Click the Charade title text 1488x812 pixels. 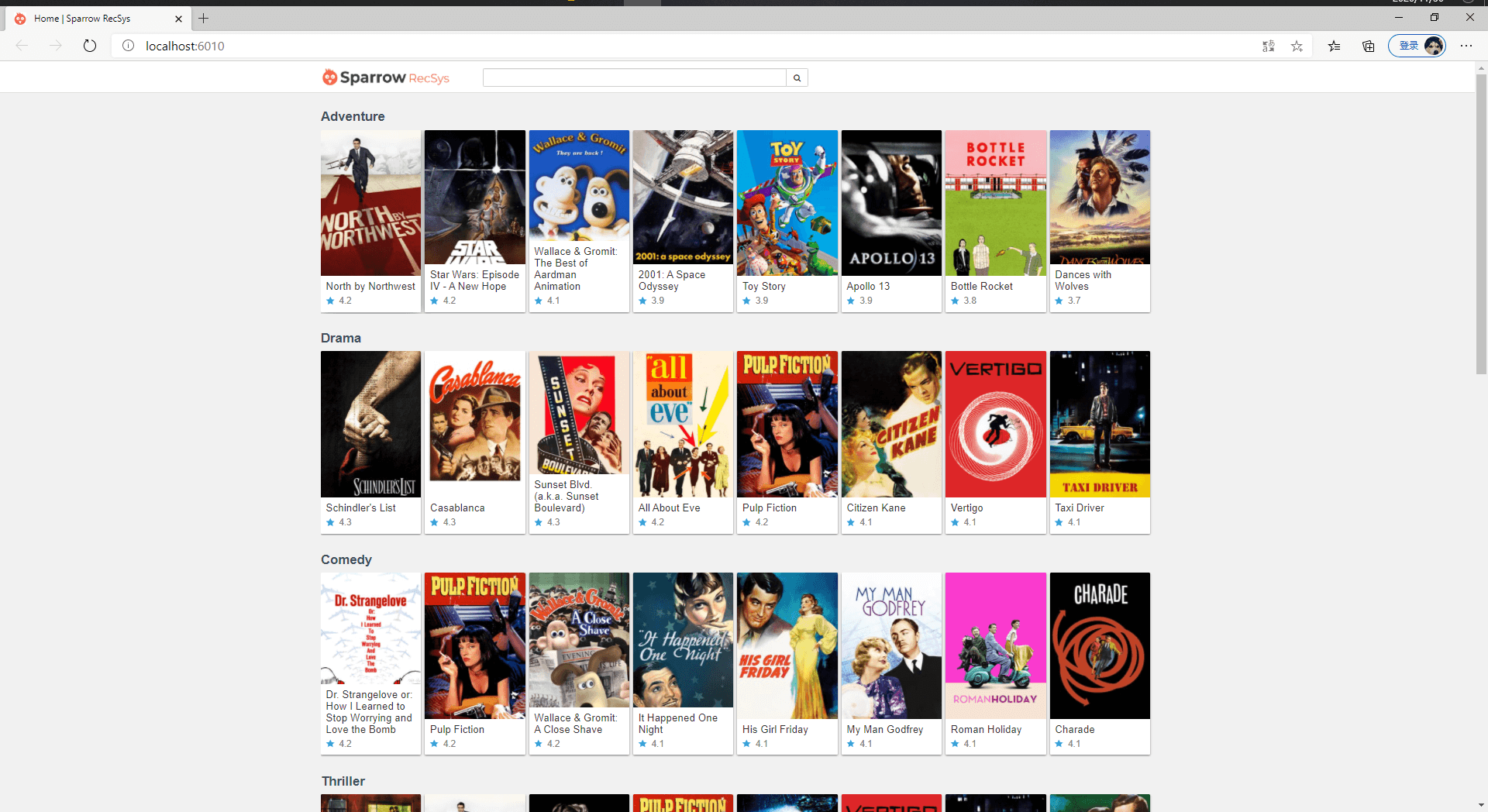(x=1075, y=729)
